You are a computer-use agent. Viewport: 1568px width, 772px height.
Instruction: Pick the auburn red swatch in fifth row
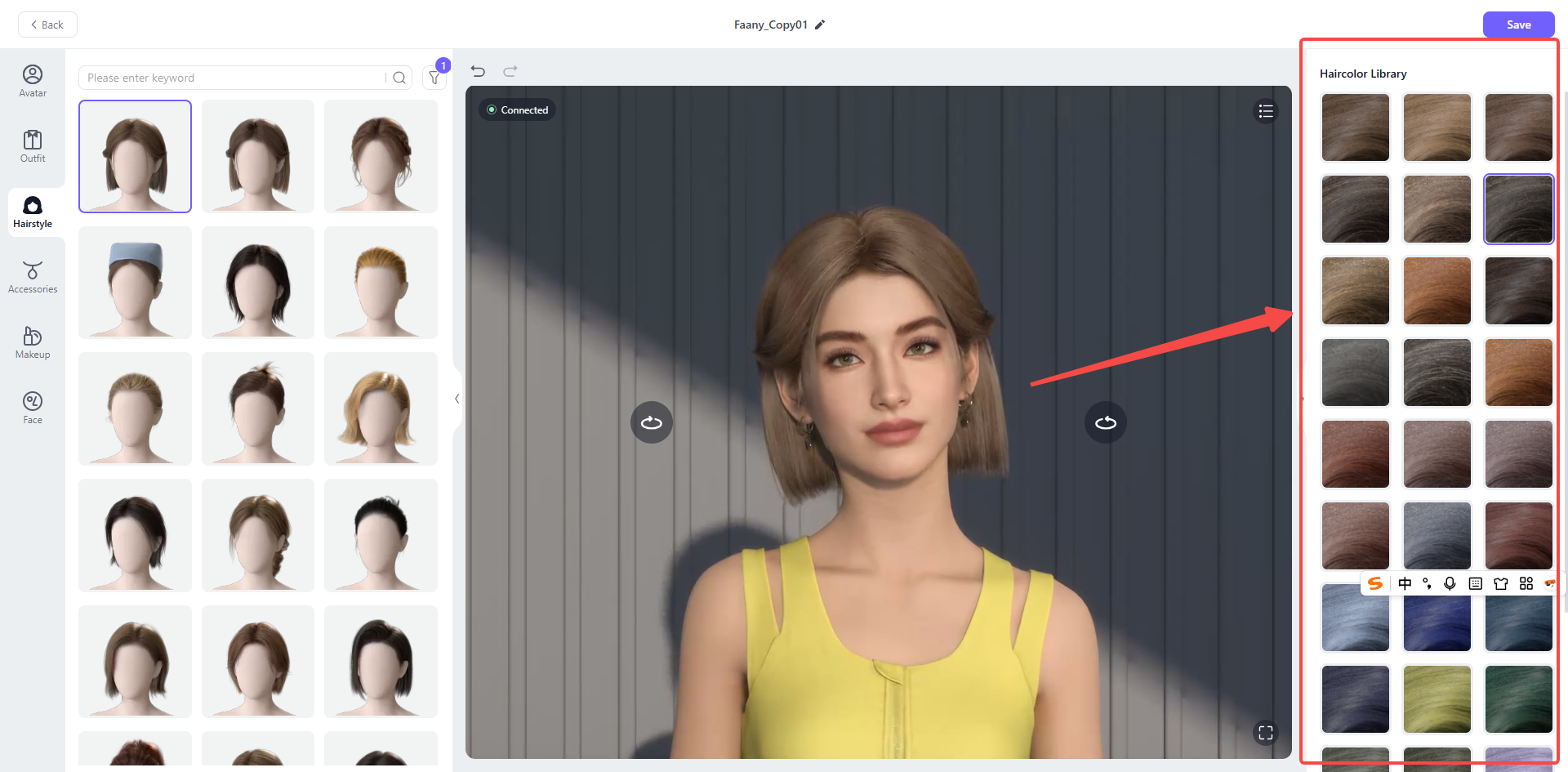tap(1356, 454)
